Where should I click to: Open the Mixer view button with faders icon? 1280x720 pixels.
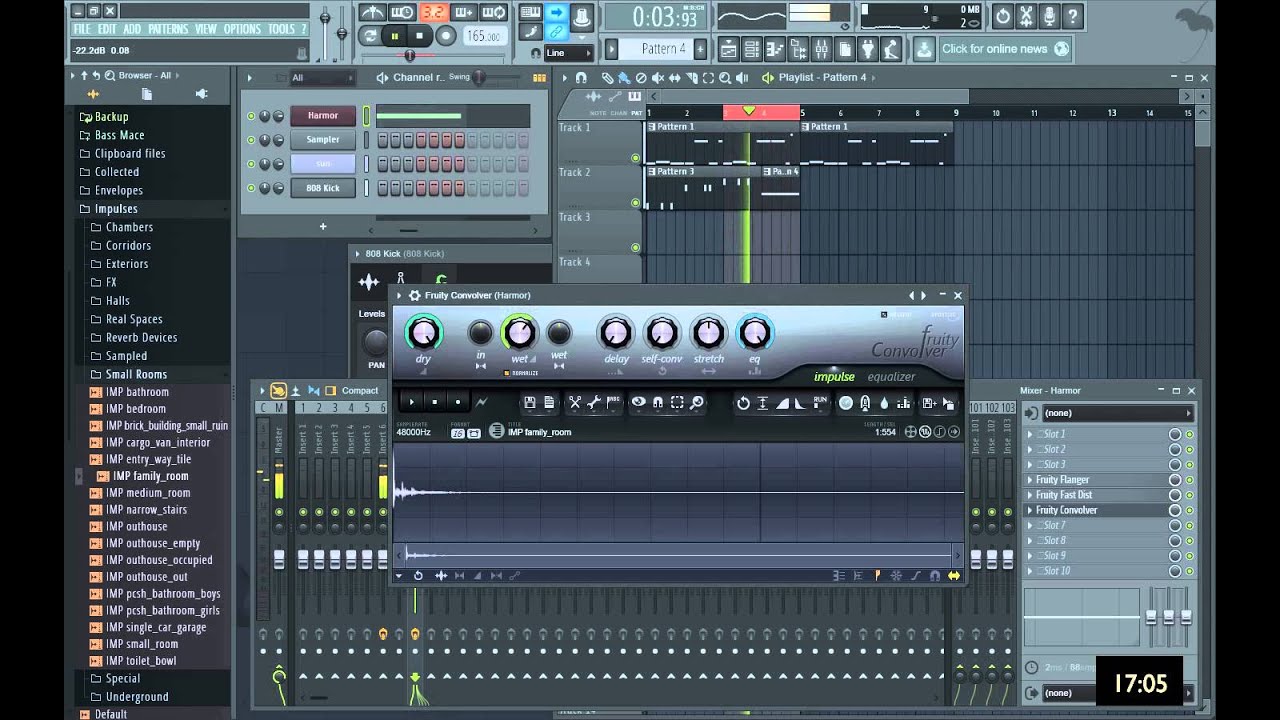(822, 49)
